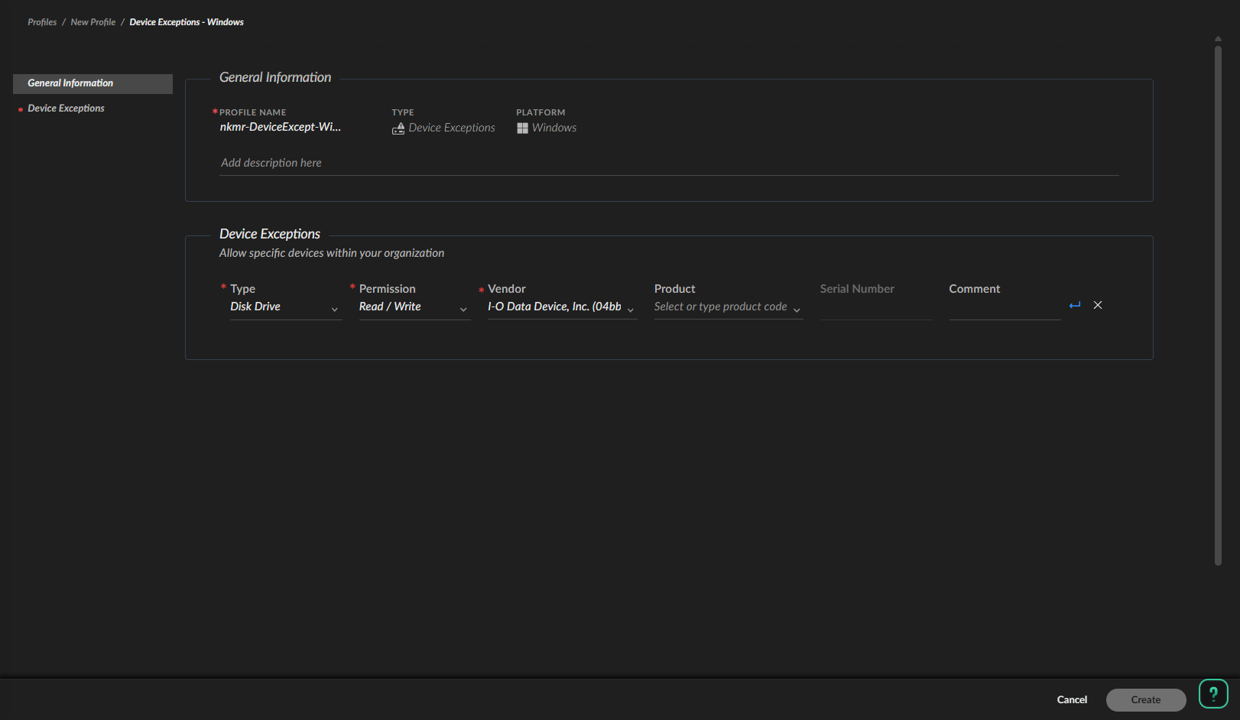This screenshot has height=720, width=1240.
Task: Expand the Type dropdown showing Disk Drive
Action: [x=285, y=307]
